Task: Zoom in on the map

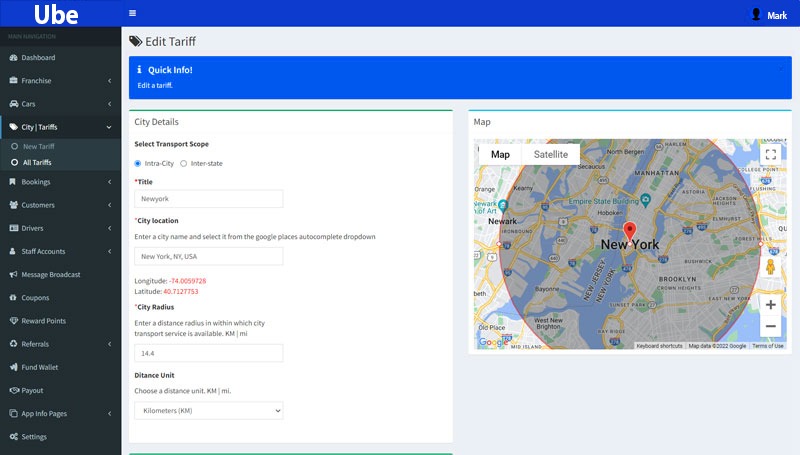Action: [770, 304]
